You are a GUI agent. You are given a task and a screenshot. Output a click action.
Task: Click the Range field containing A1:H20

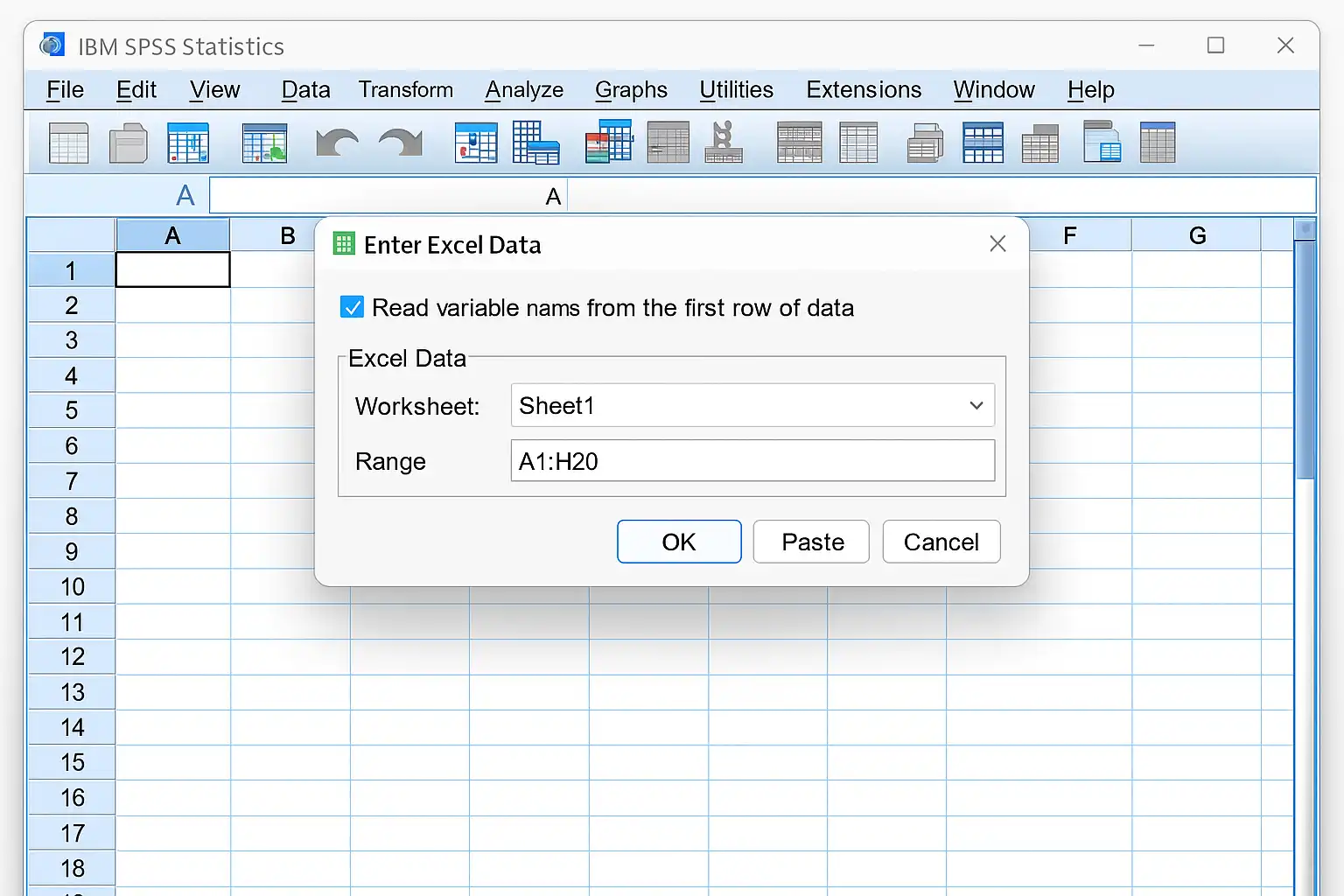coord(752,461)
